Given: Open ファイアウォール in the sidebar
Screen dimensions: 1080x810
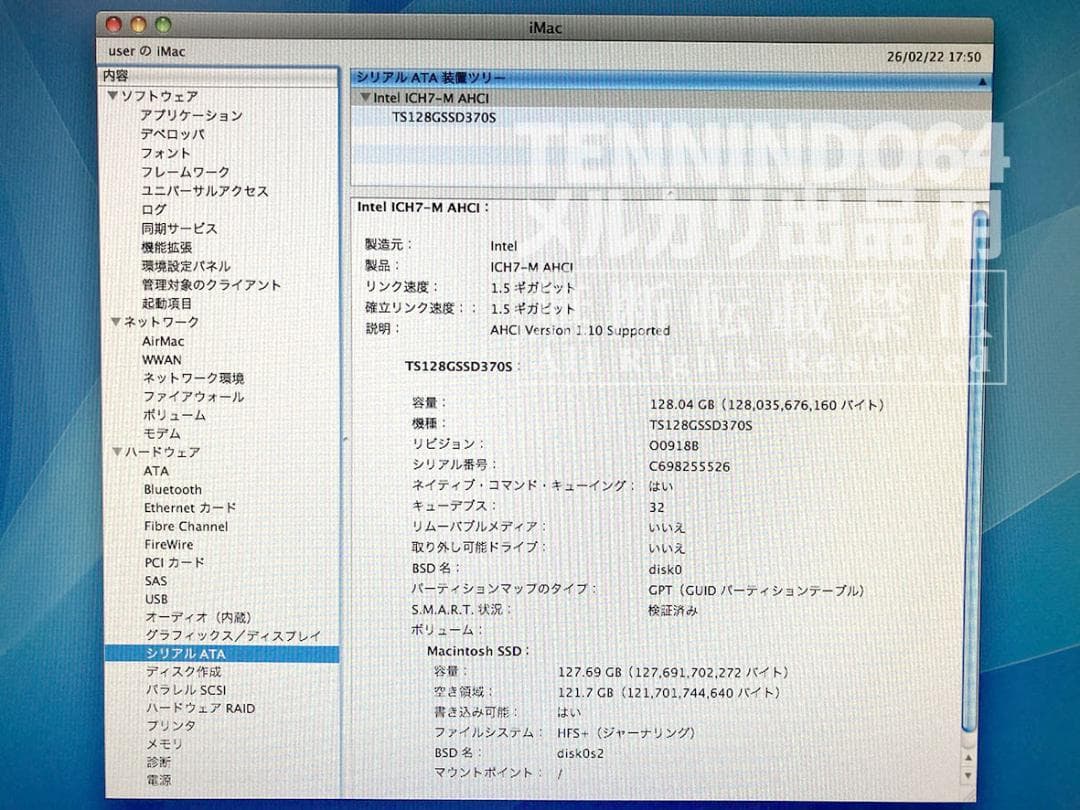Looking at the screenshot, I should click(x=194, y=397).
